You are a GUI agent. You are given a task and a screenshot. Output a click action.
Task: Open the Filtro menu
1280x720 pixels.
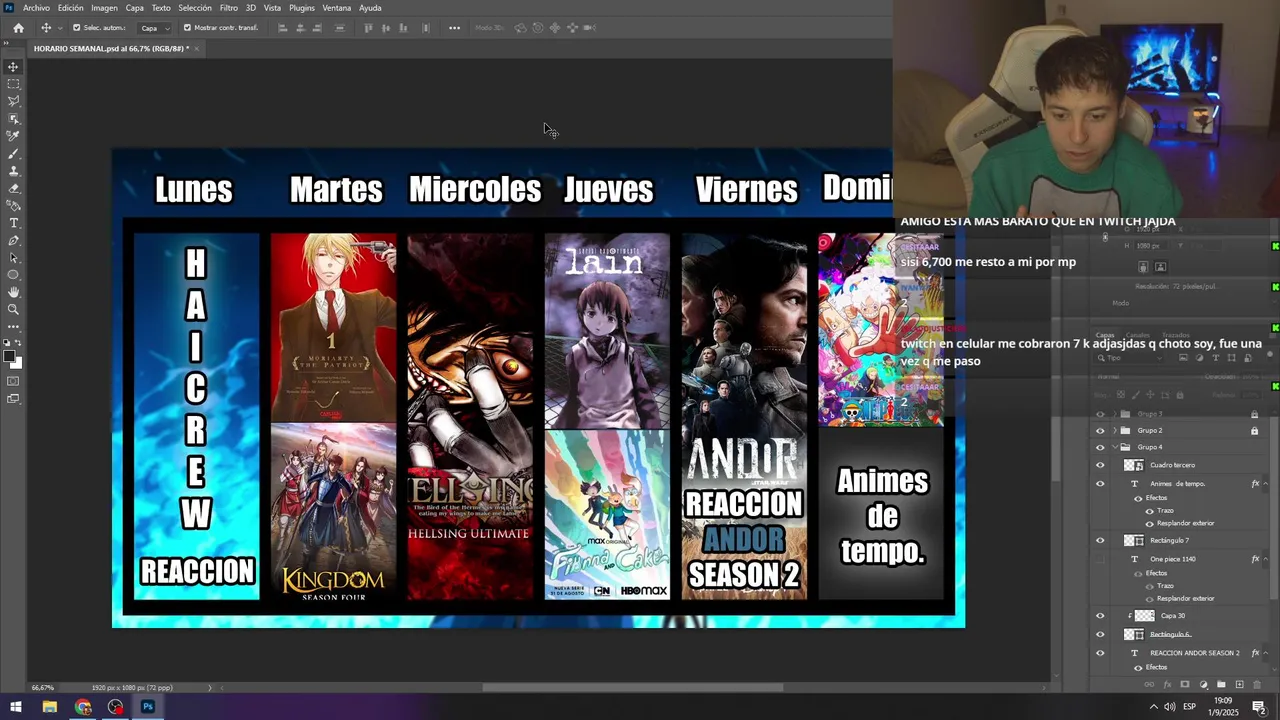pos(228,8)
